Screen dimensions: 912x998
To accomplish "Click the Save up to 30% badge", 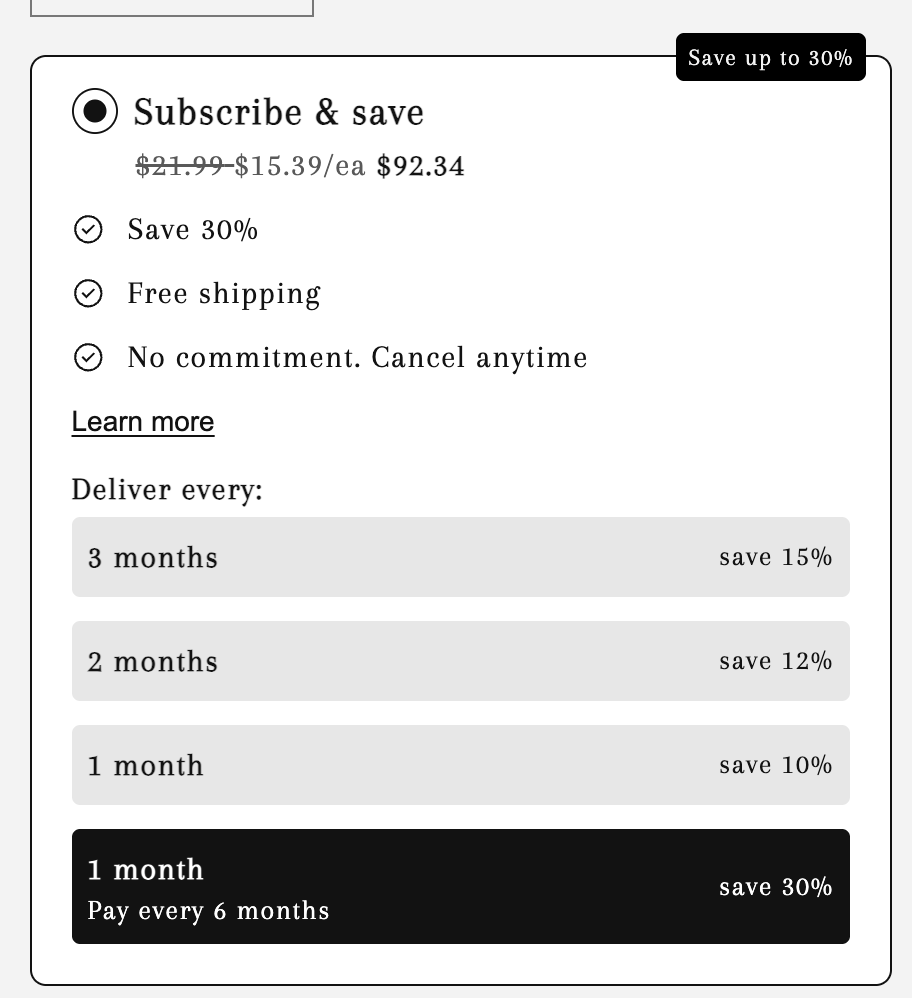I will 770,57.
